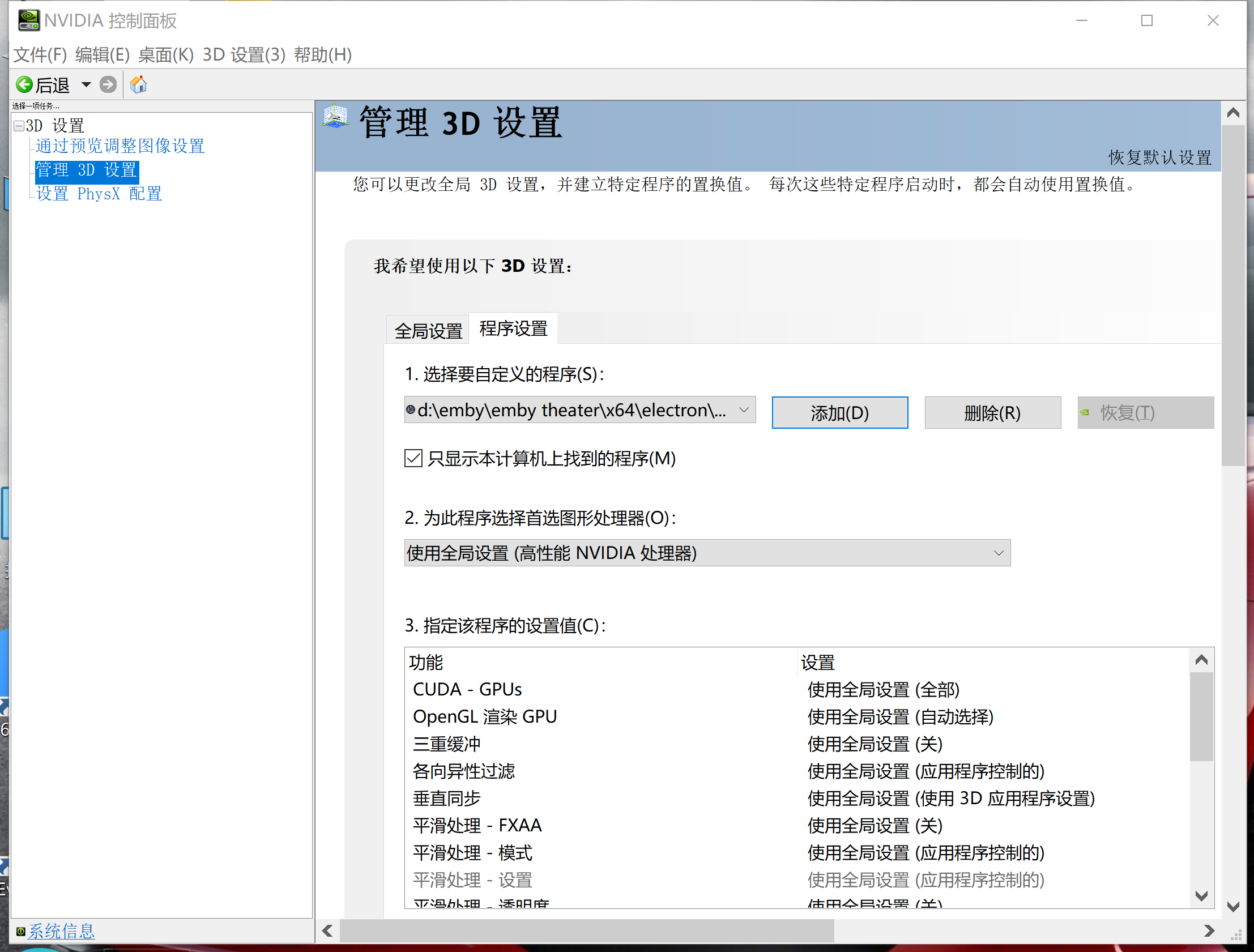
Task: Click the horizontal scrollbar thumb
Action: 587,931
